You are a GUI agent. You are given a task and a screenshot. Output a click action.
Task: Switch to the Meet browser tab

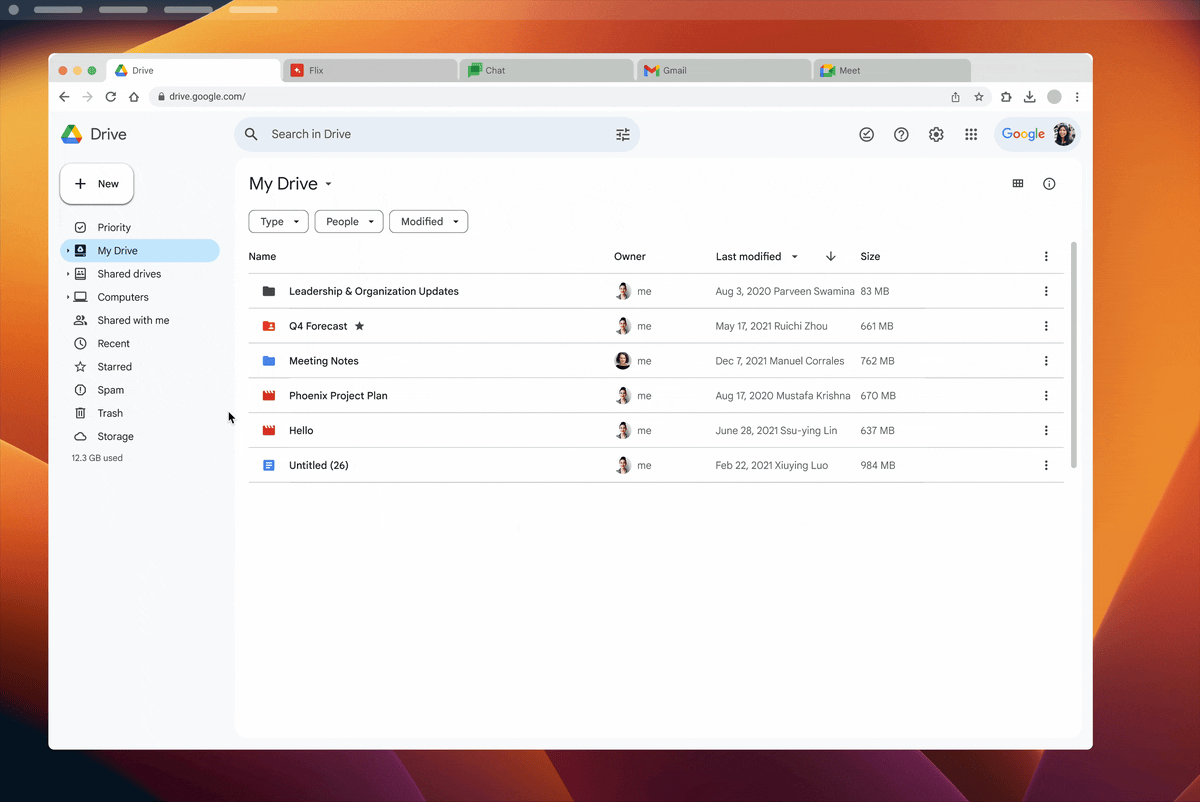coord(890,71)
